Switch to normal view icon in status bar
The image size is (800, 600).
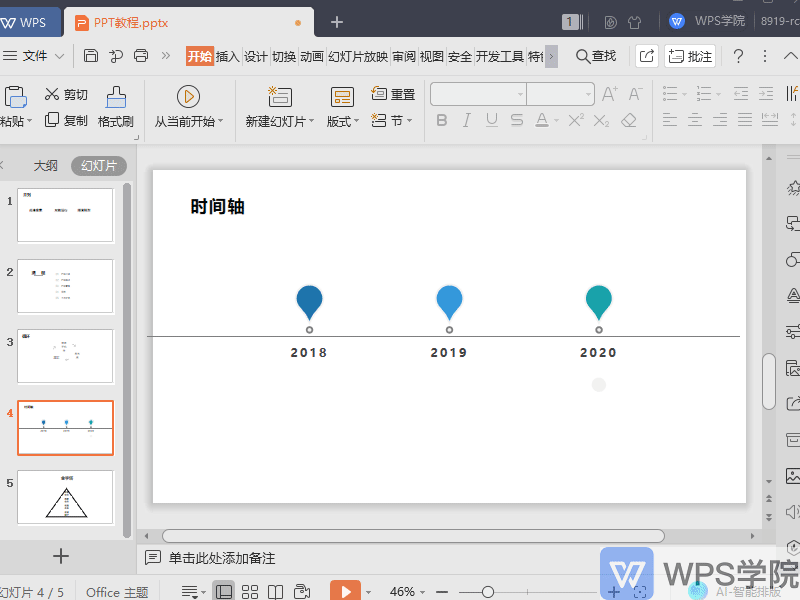click(x=223, y=591)
